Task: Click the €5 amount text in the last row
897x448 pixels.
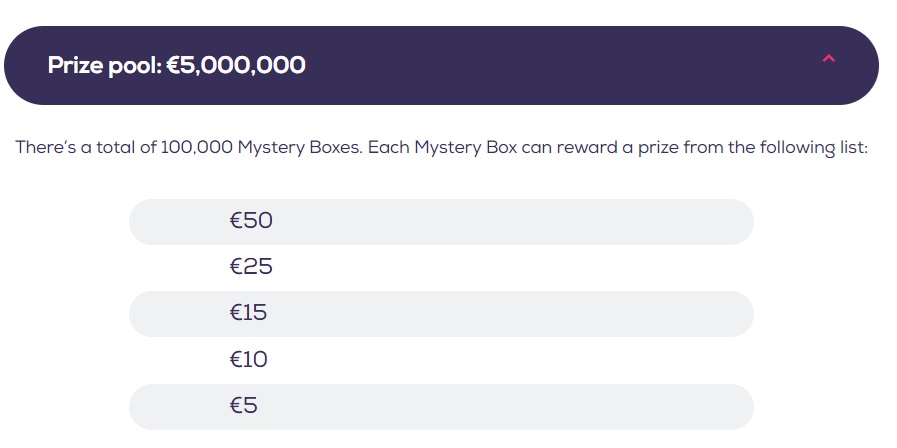Action: [x=245, y=406]
